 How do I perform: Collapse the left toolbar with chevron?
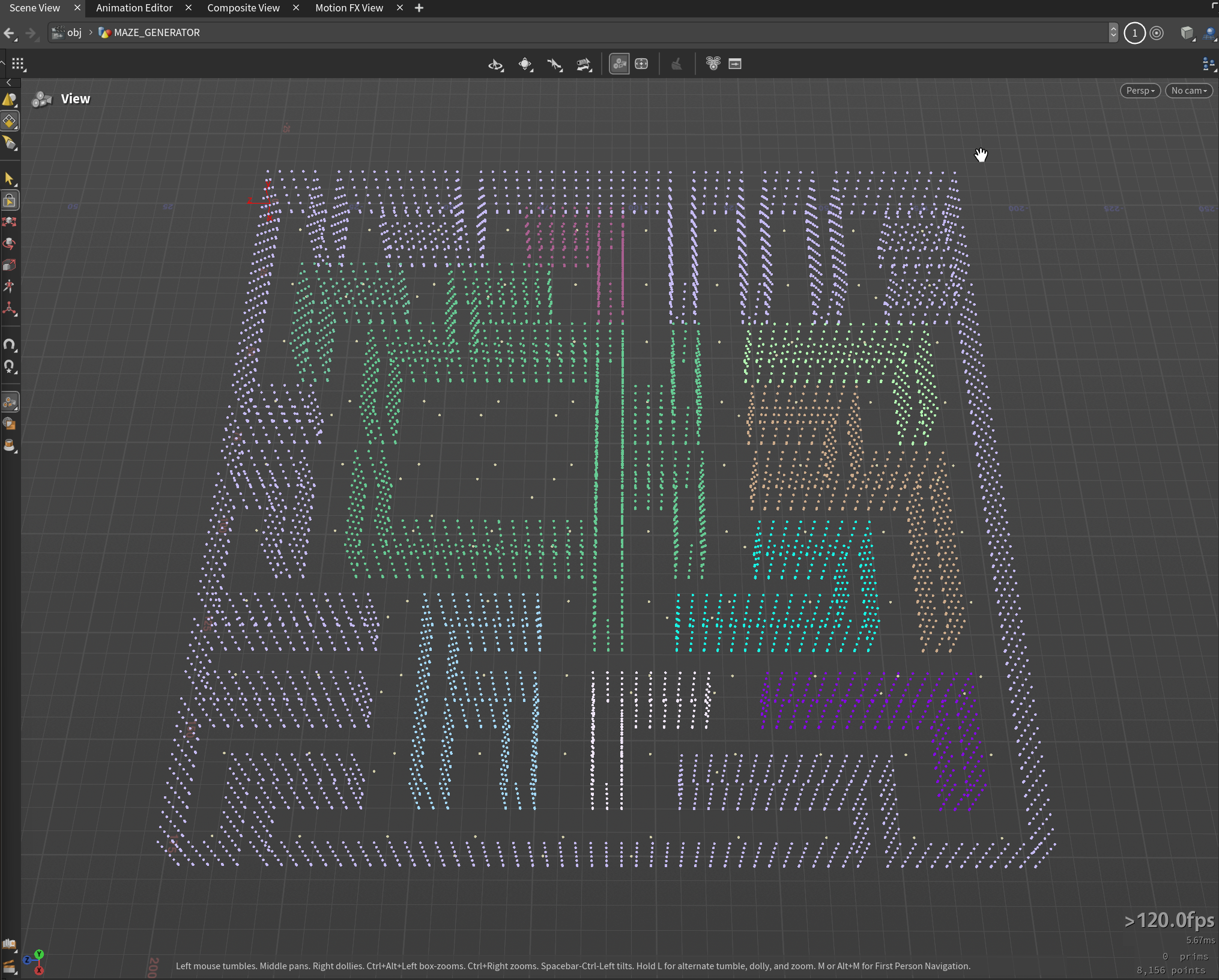8,82
